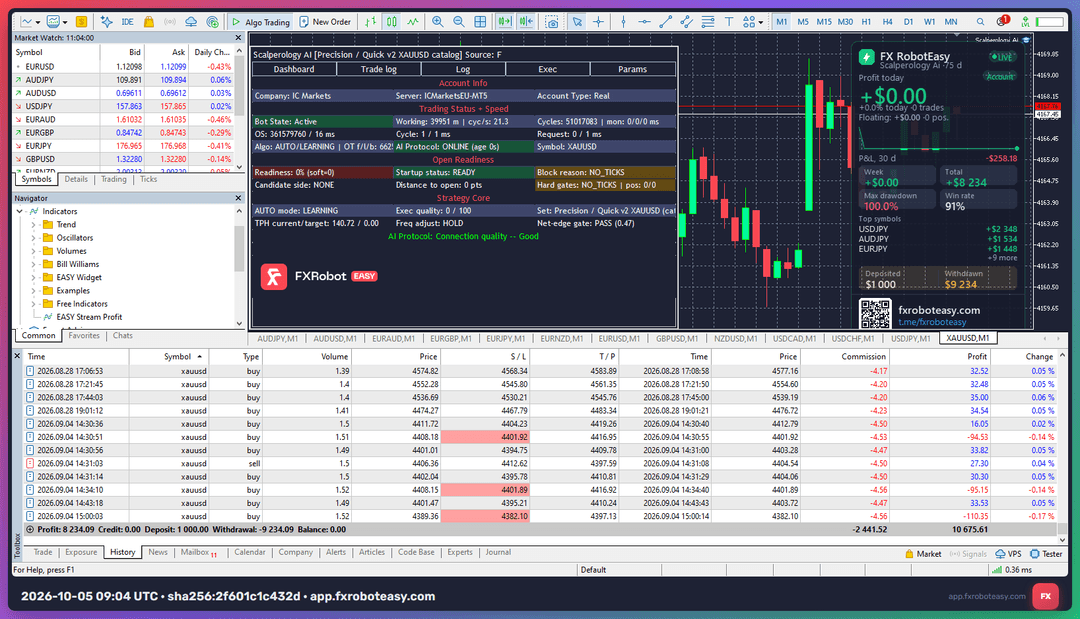Switch to the EURUSD,M1 chart tab

pyautogui.click(x=619, y=338)
